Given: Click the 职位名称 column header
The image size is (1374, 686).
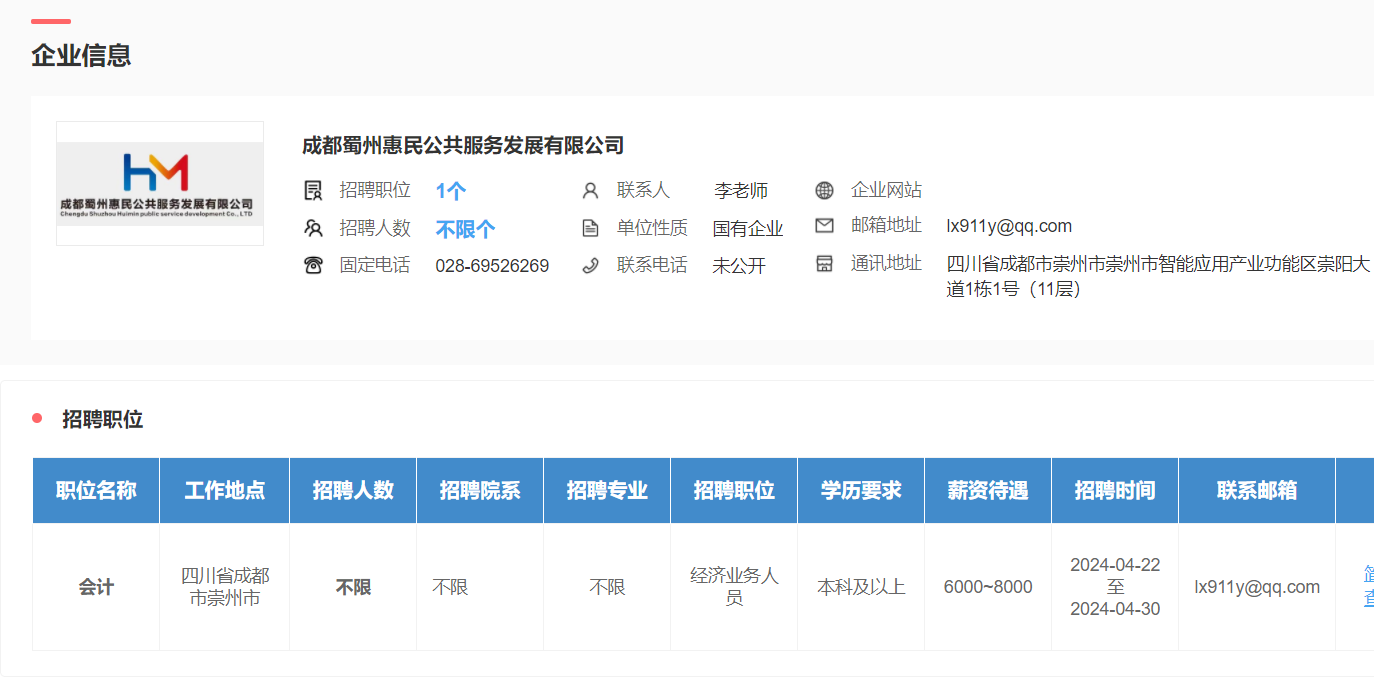Looking at the screenshot, I should (x=96, y=490).
